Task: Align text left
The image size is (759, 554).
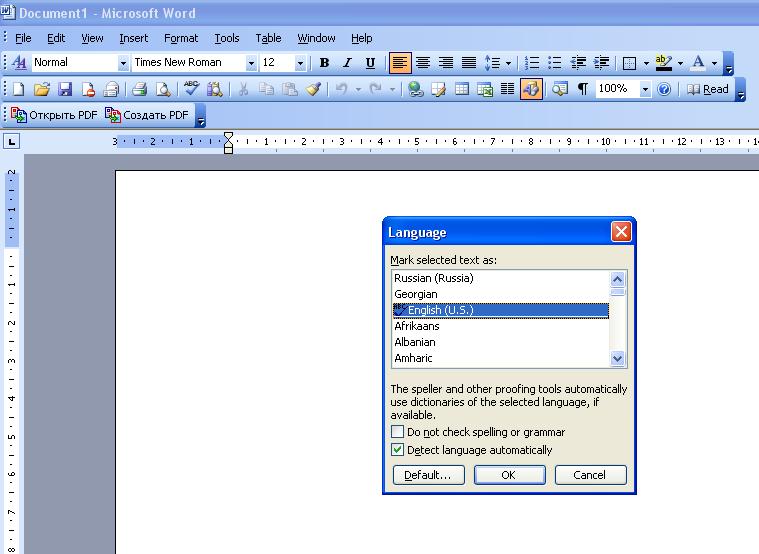Action: [400, 63]
